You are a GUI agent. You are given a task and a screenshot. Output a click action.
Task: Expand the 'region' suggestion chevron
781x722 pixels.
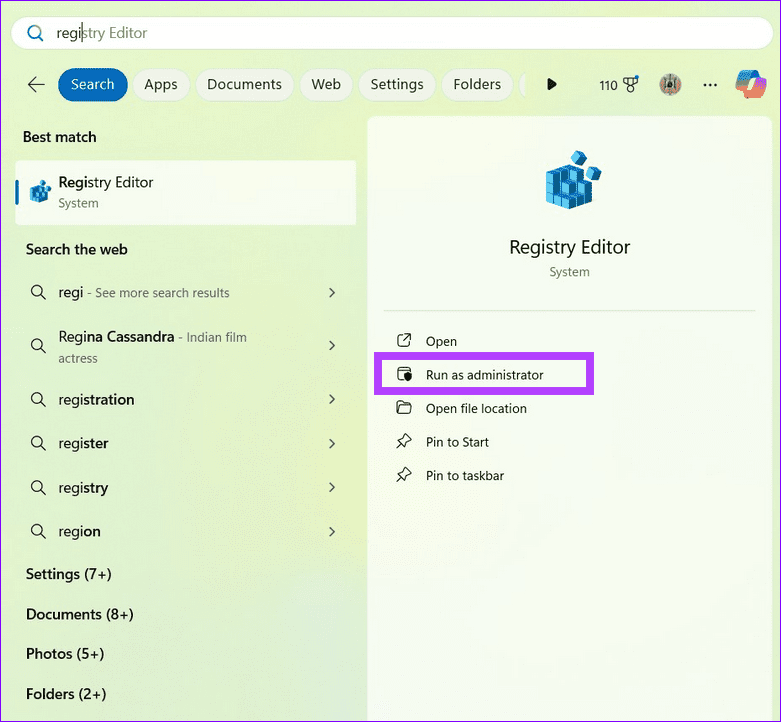[x=332, y=532]
